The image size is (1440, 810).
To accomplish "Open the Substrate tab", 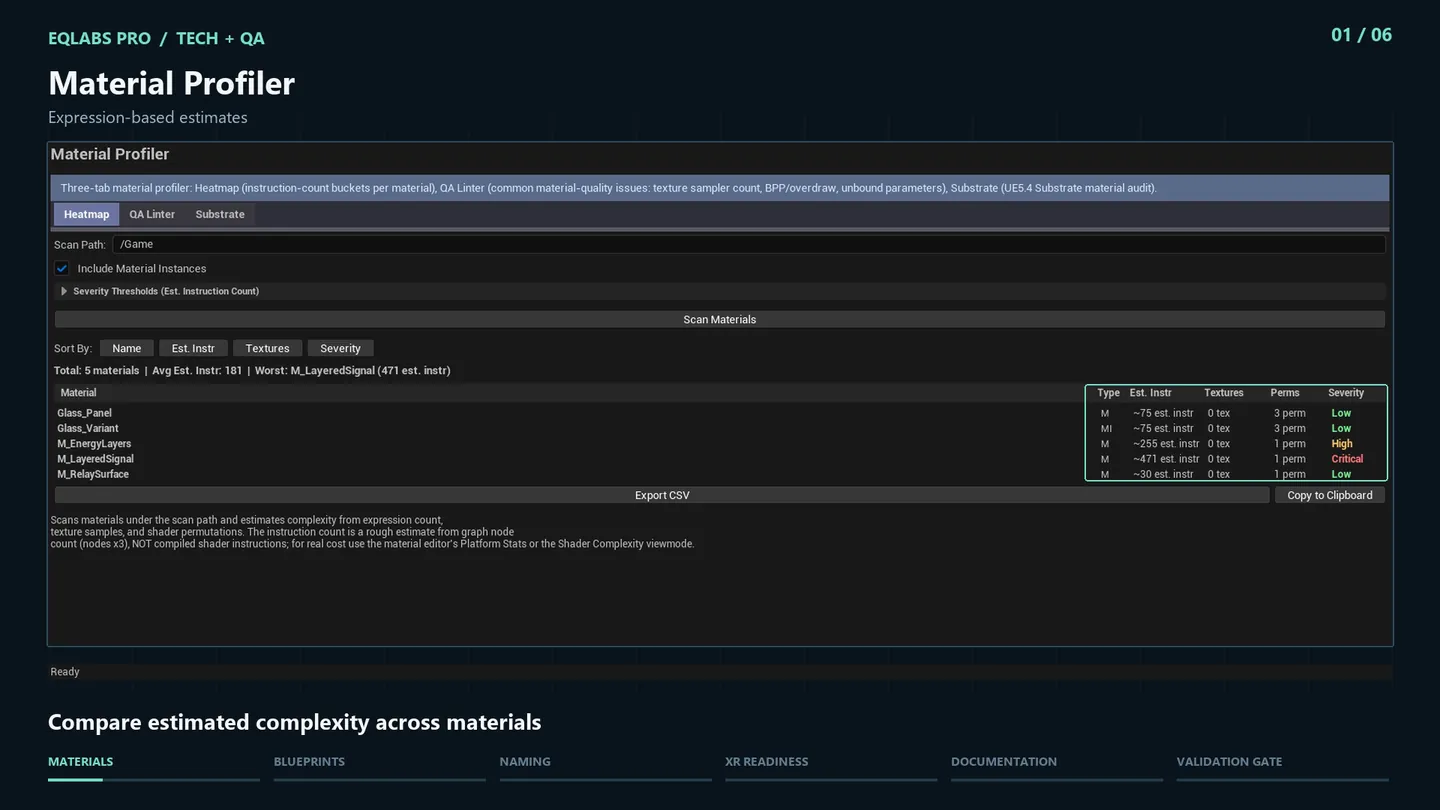I will 220,214.
